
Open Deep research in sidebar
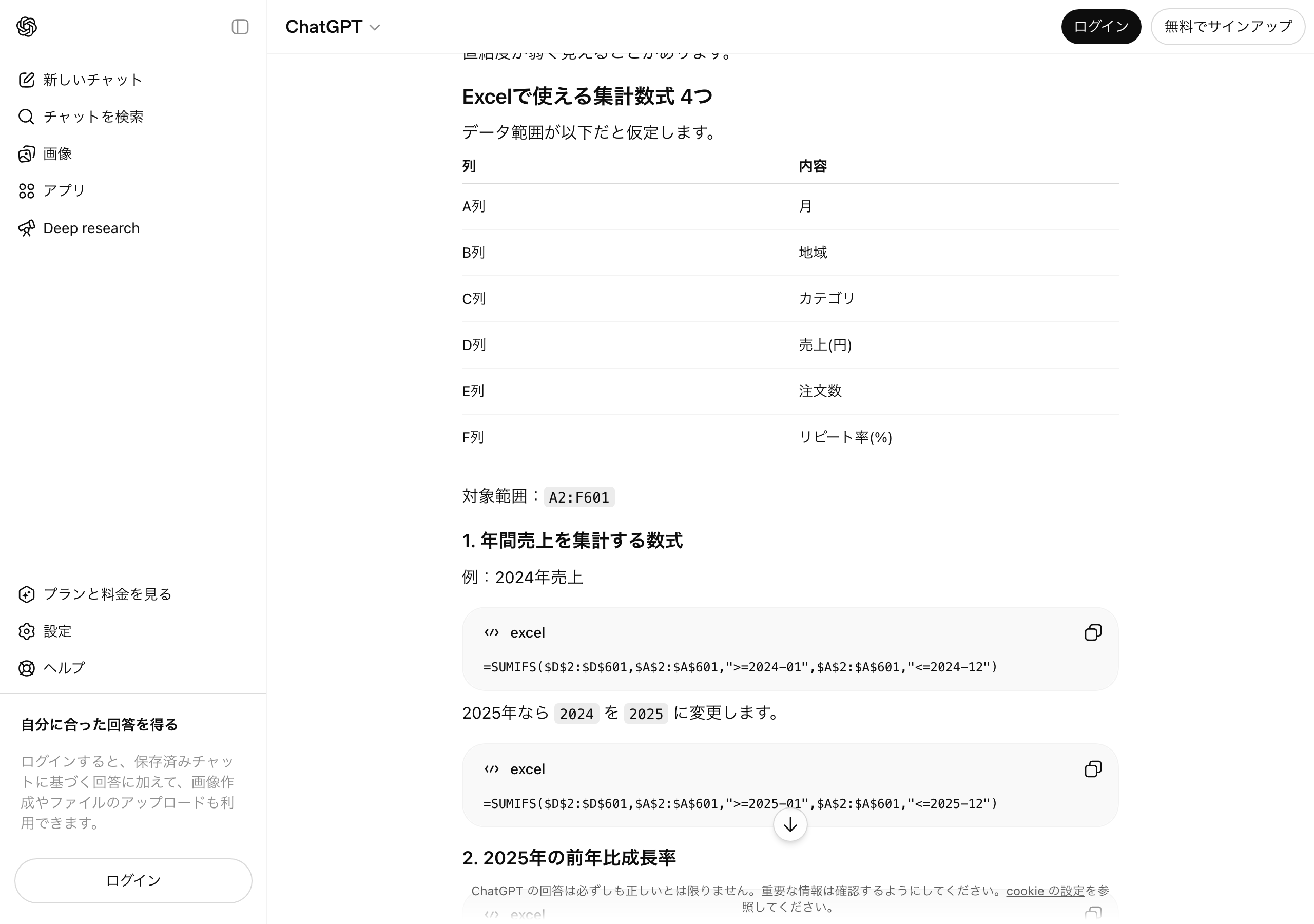click(133, 228)
